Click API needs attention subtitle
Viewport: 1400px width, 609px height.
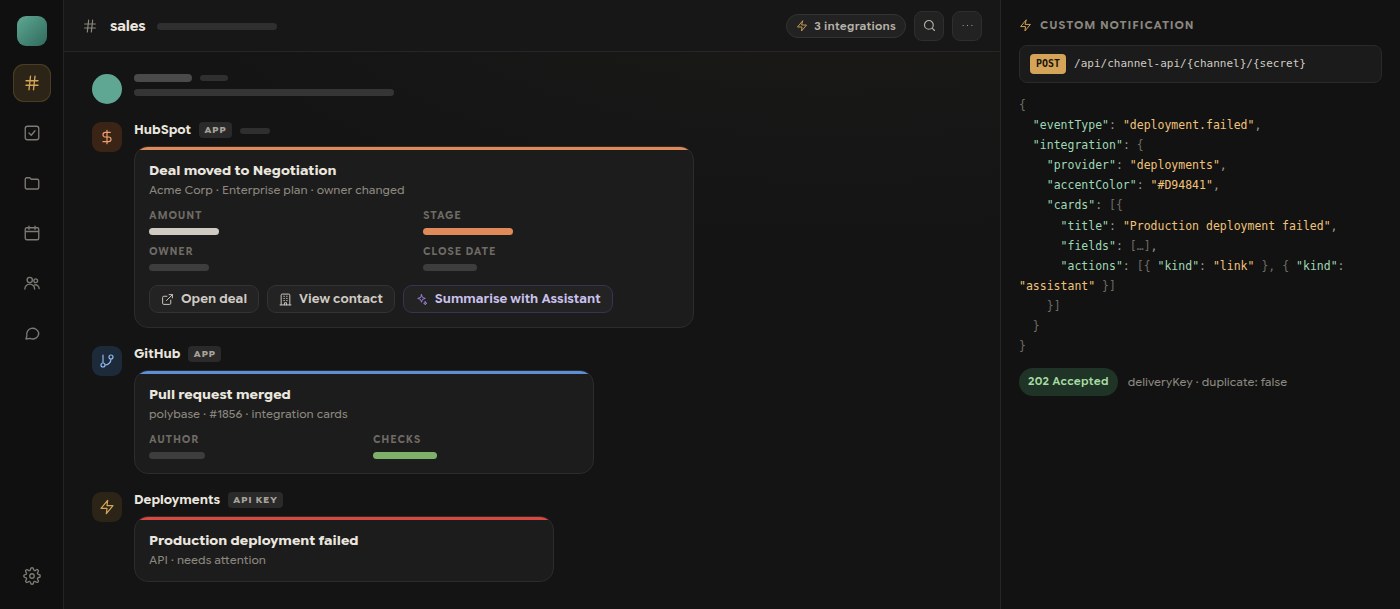(x=208, y=560)
